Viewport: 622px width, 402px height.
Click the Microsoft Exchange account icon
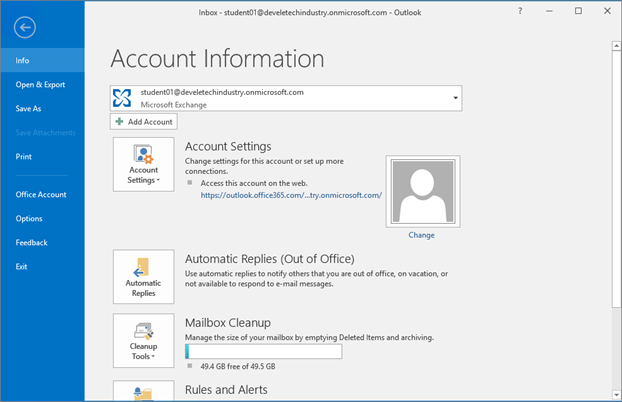coord(123,98)
